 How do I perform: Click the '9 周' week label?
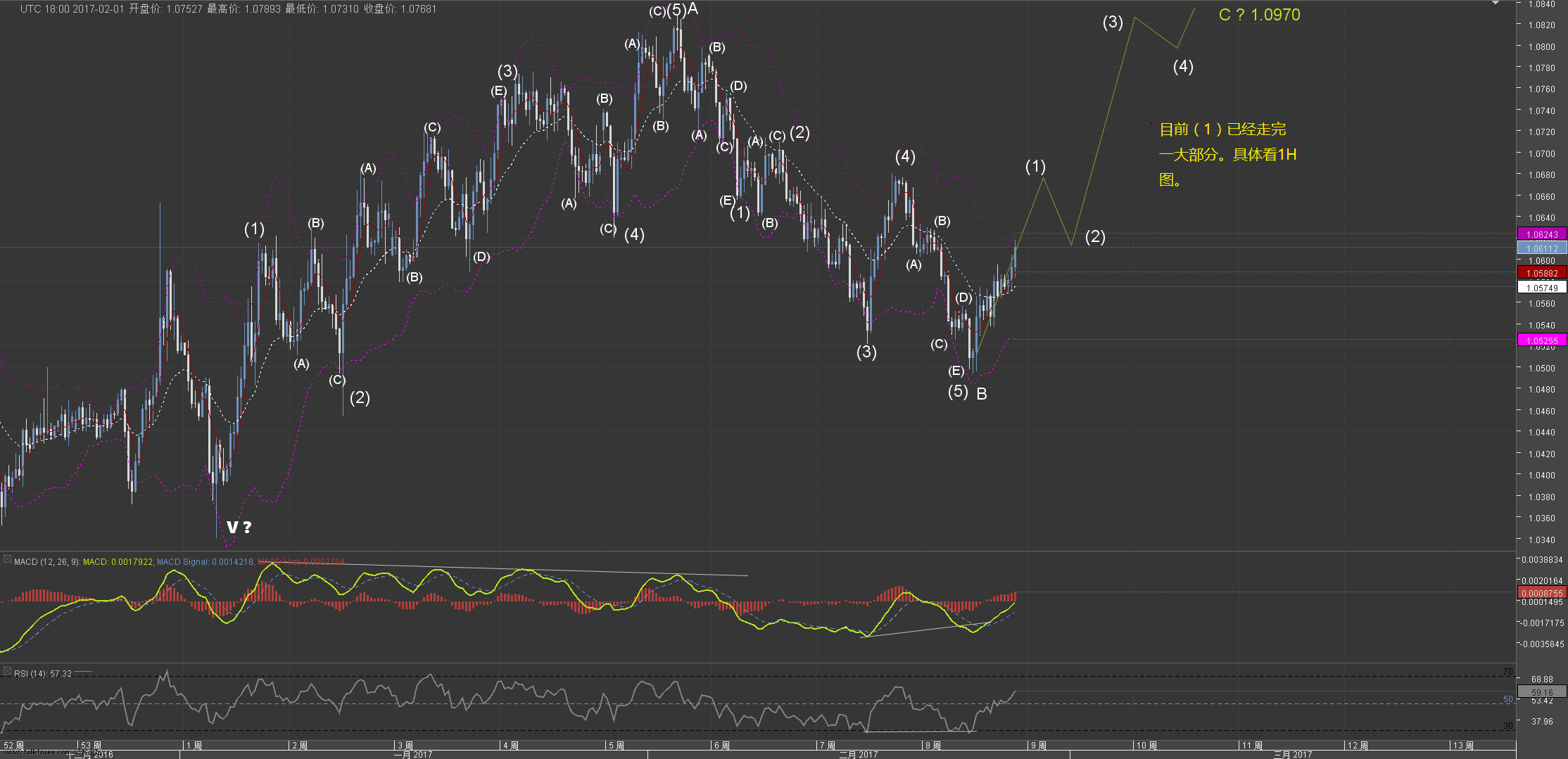(1039, 746)
